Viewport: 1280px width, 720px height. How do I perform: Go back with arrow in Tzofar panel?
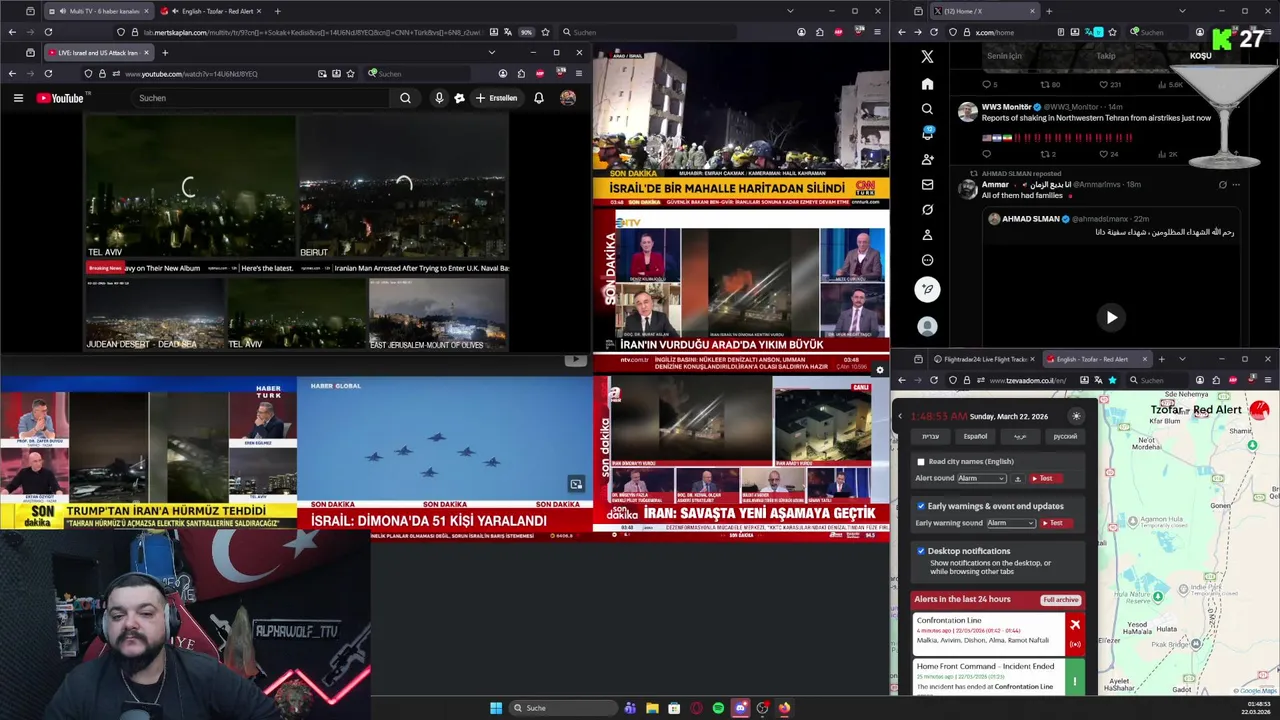point(900,416)
